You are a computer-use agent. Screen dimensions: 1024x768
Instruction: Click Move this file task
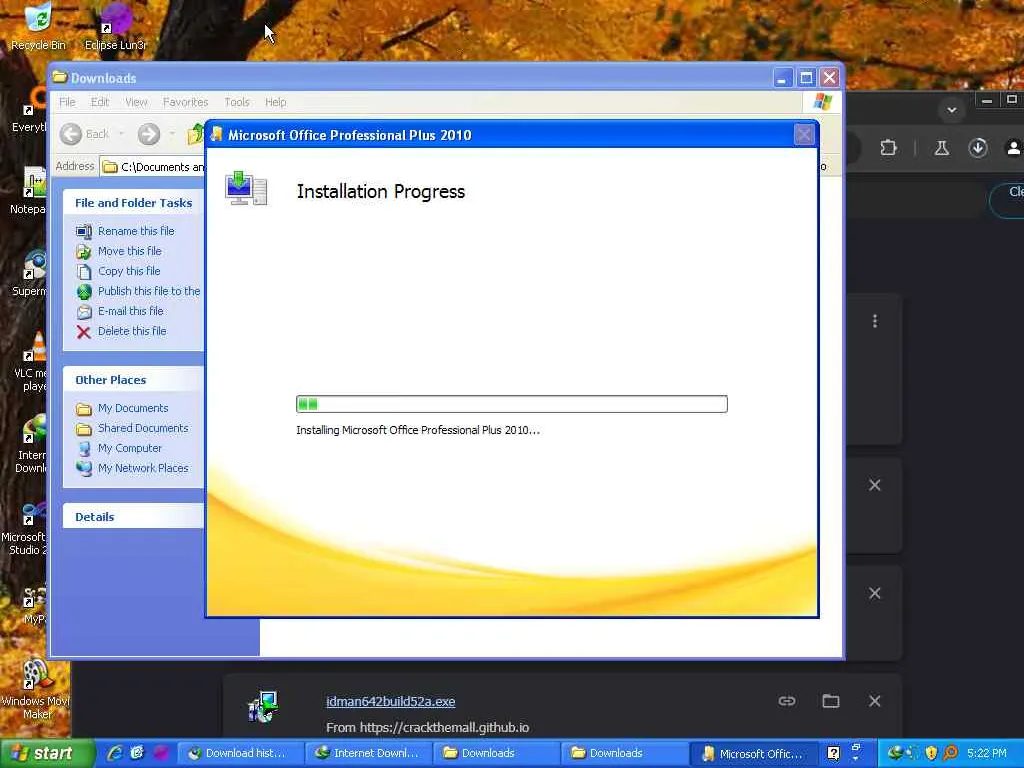tap(129, 251)
